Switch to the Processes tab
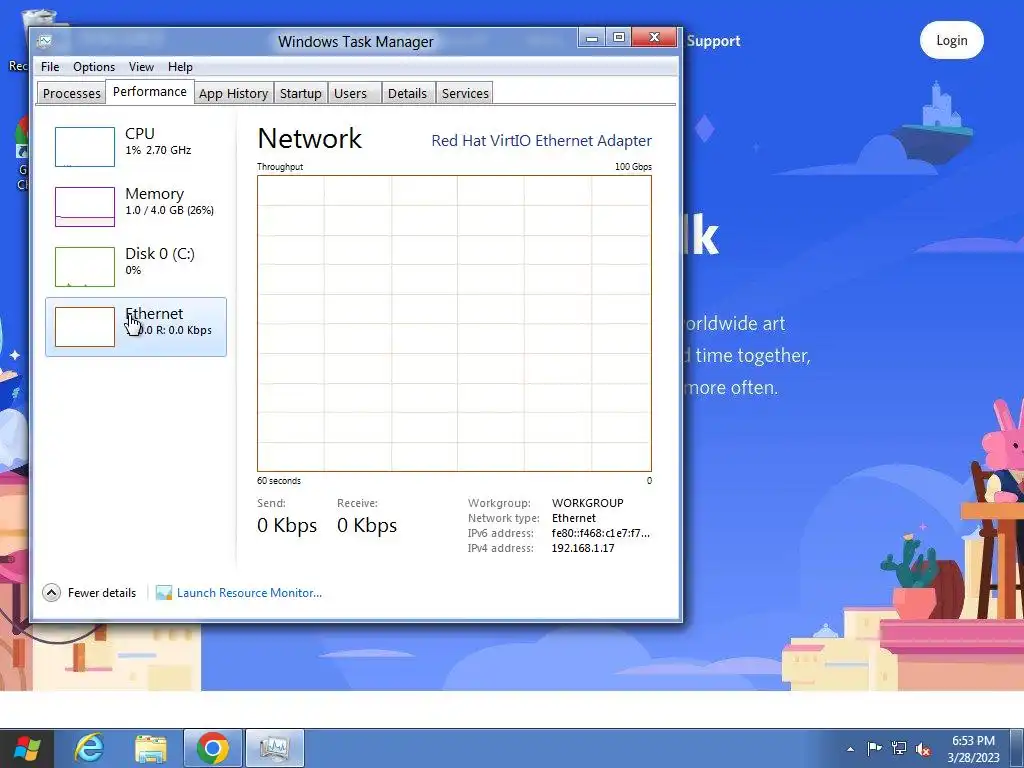 pos(71,93)
